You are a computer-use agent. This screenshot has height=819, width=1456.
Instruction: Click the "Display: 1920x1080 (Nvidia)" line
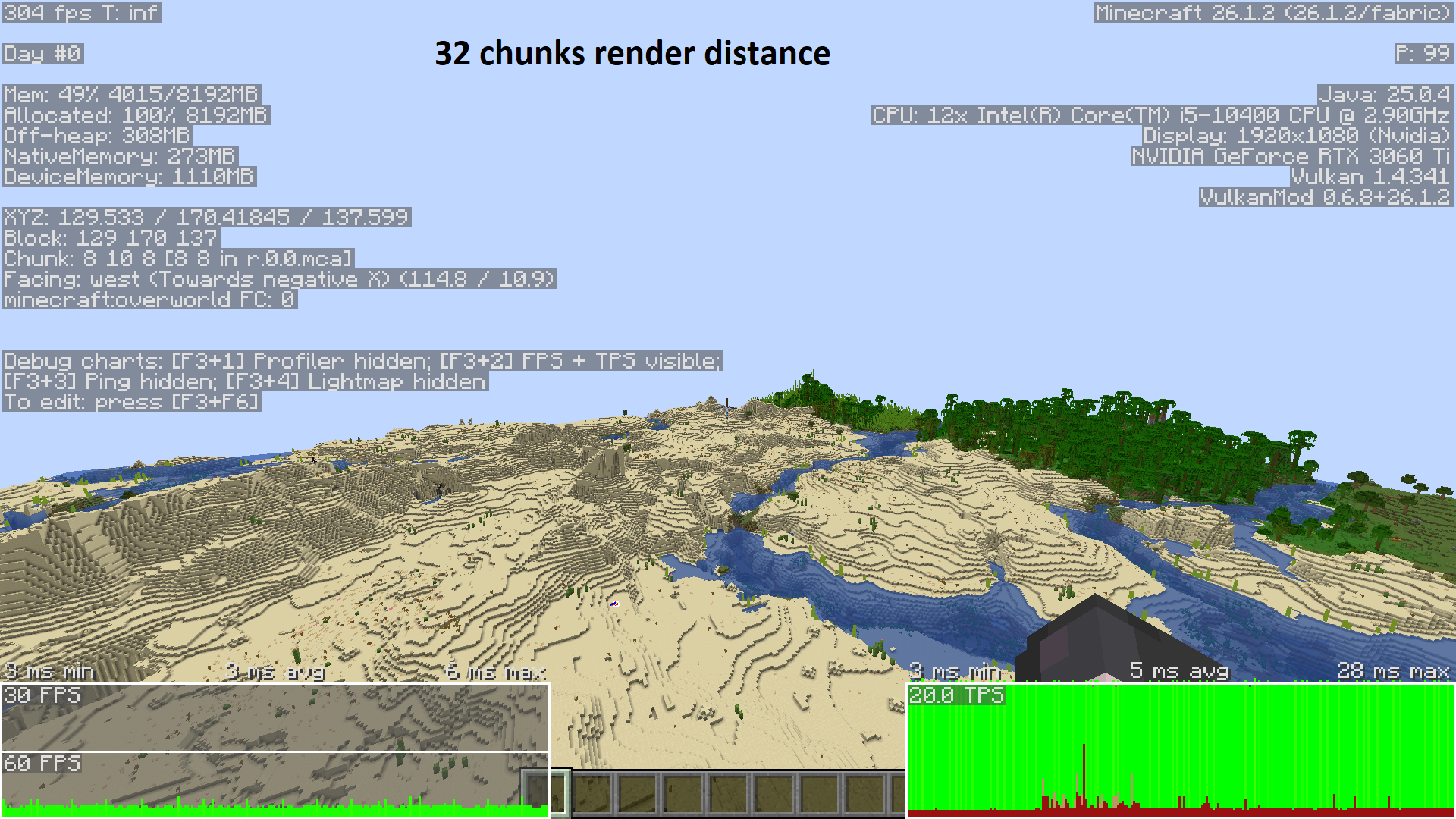tap(1298, 136)
